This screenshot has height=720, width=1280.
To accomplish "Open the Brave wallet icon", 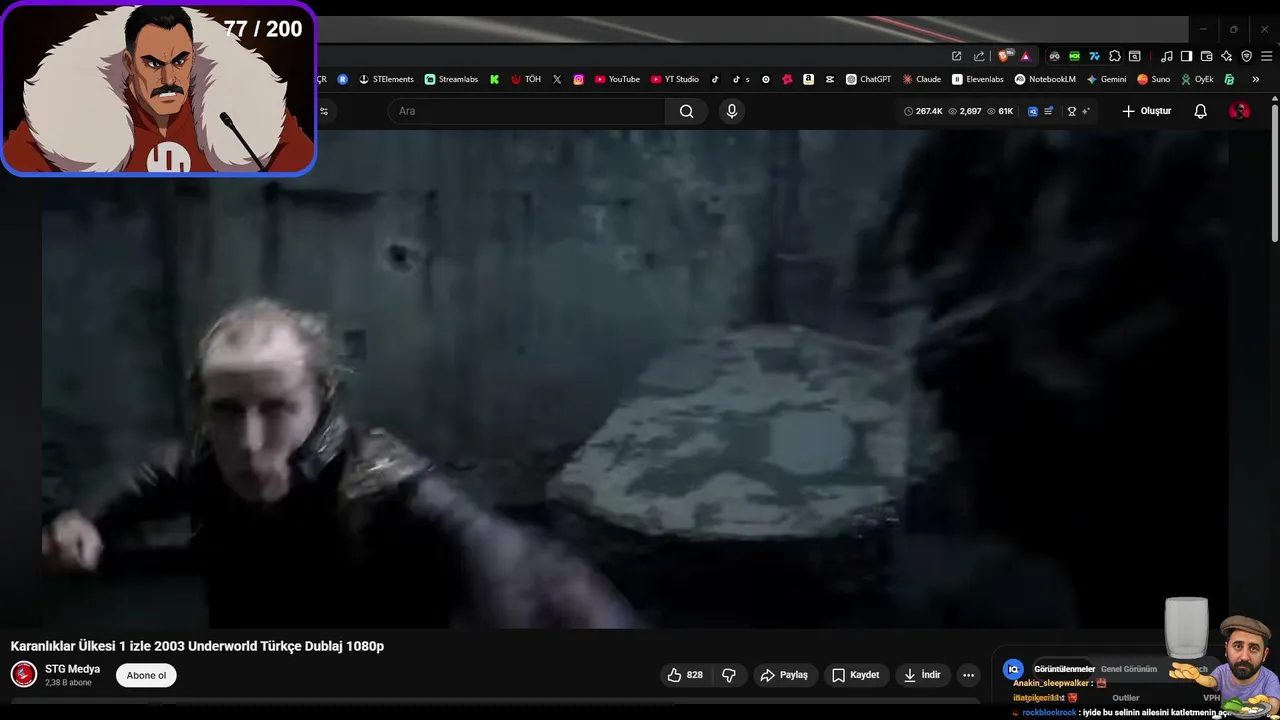I will [x=1207, y=56].
